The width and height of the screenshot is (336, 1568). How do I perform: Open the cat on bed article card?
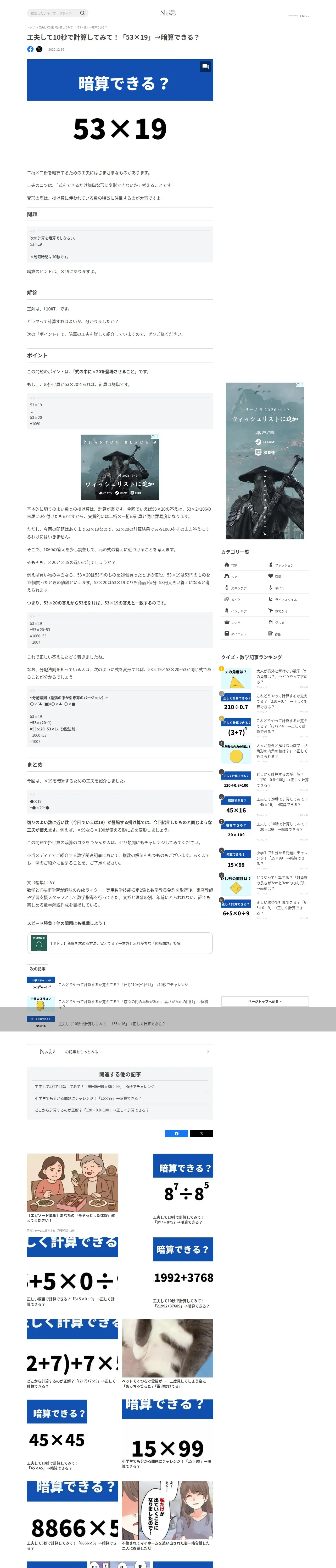point(168,1354)
